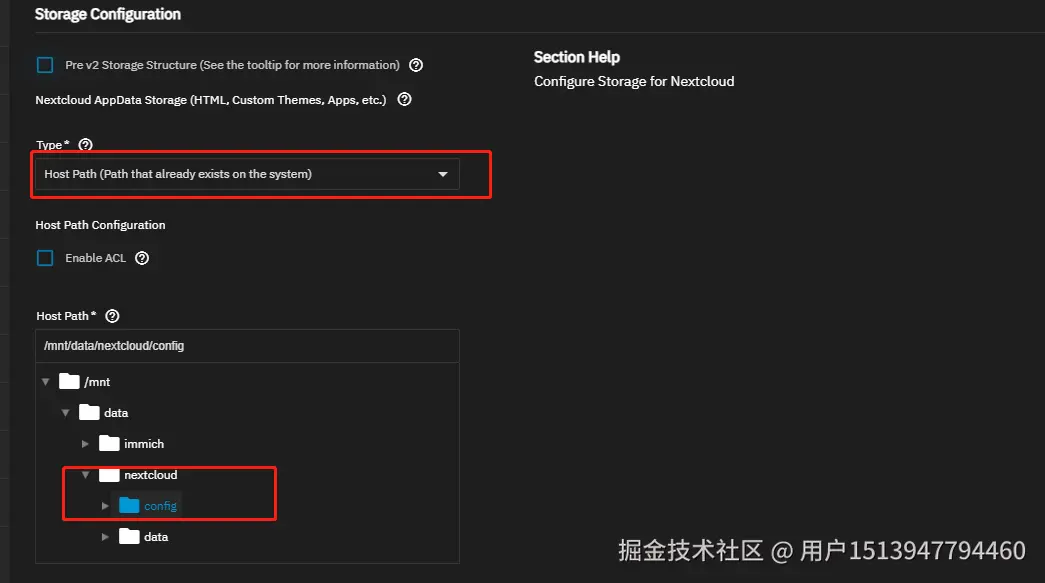Enable the Pre v2 Storage Structure checkbox
The width and height of the screenshot is (1045, 583).
tap(45, 65)
